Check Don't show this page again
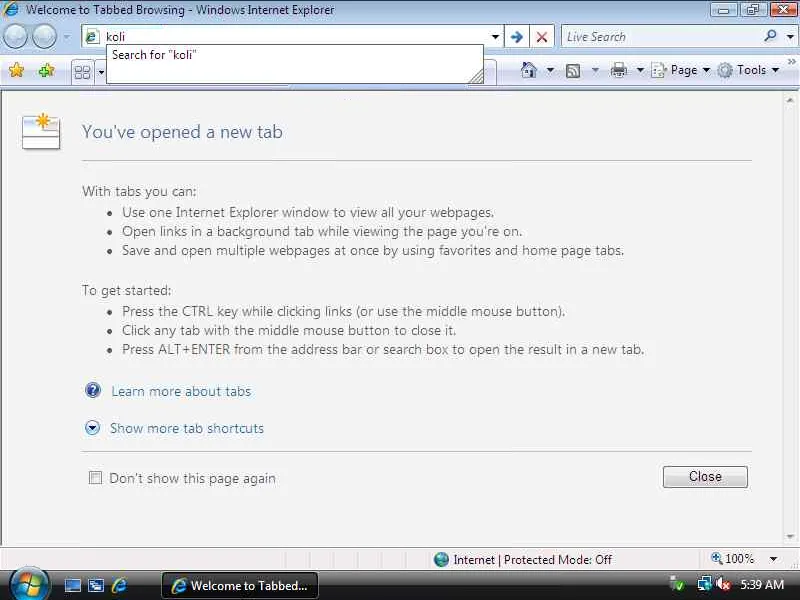Image resolution: width=800 pixels, height=600 pixels. [95, 478]
